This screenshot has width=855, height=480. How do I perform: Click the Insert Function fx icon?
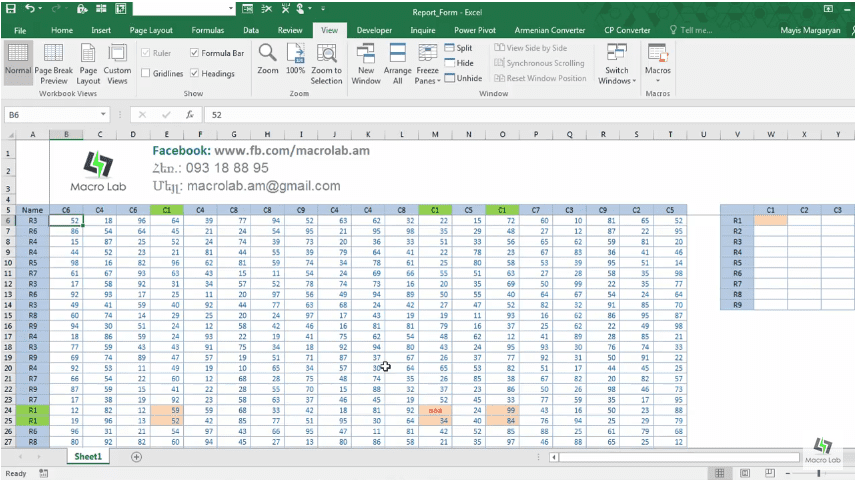click(190, 115)
